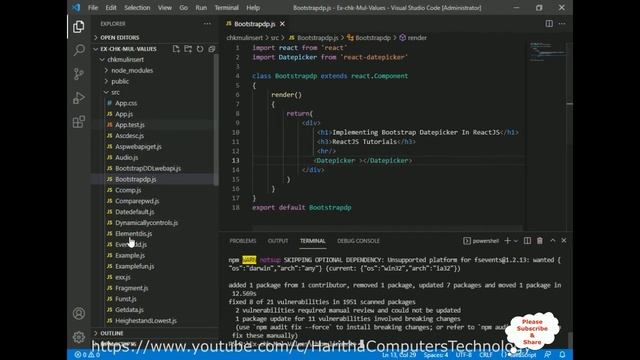This screenshot has width=640, height=360.
Task: Open the Accounts menu icon
Action: pyautogui.click(x=79, y=313)
